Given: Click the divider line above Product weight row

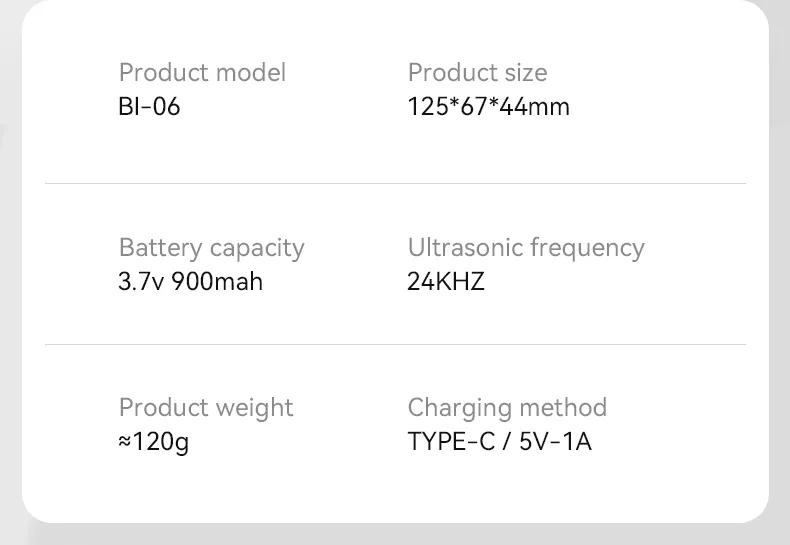Looking at the screenshot, I should pos(395,345).
